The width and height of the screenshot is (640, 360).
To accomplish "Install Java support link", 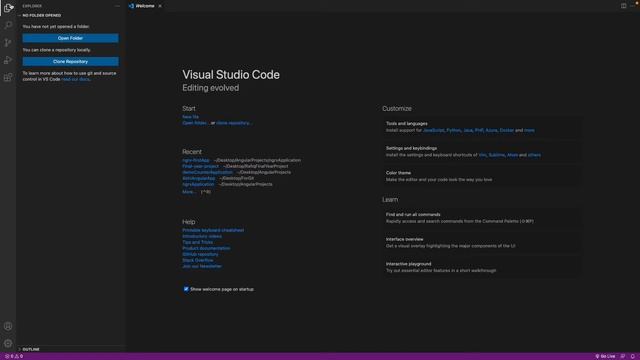I will [468, 130].
